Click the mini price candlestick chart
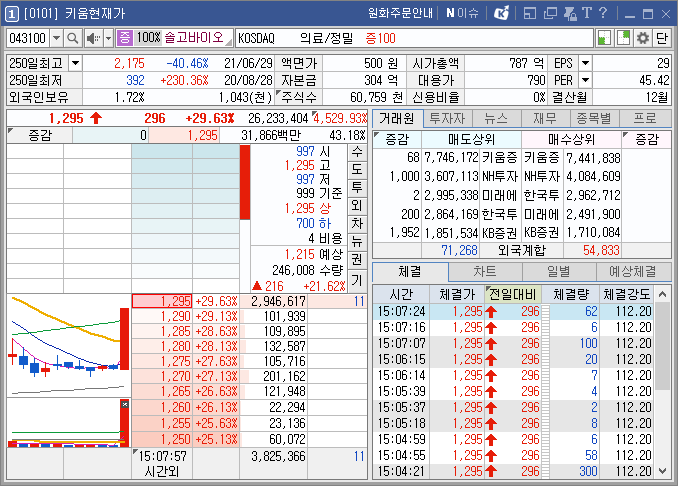 point(69,345)
